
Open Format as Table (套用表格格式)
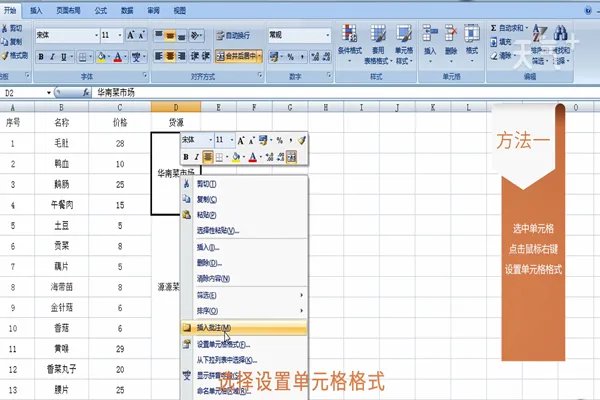[377, 43]
